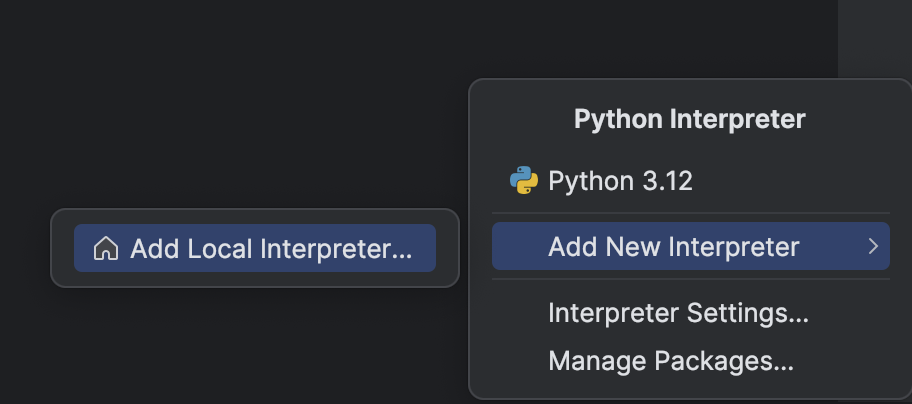Image resolution: width=912 pixels, height=404 pixels.
Task: Expand the Add New Interpreter chevron arrow
Action: tap(873, 246)
